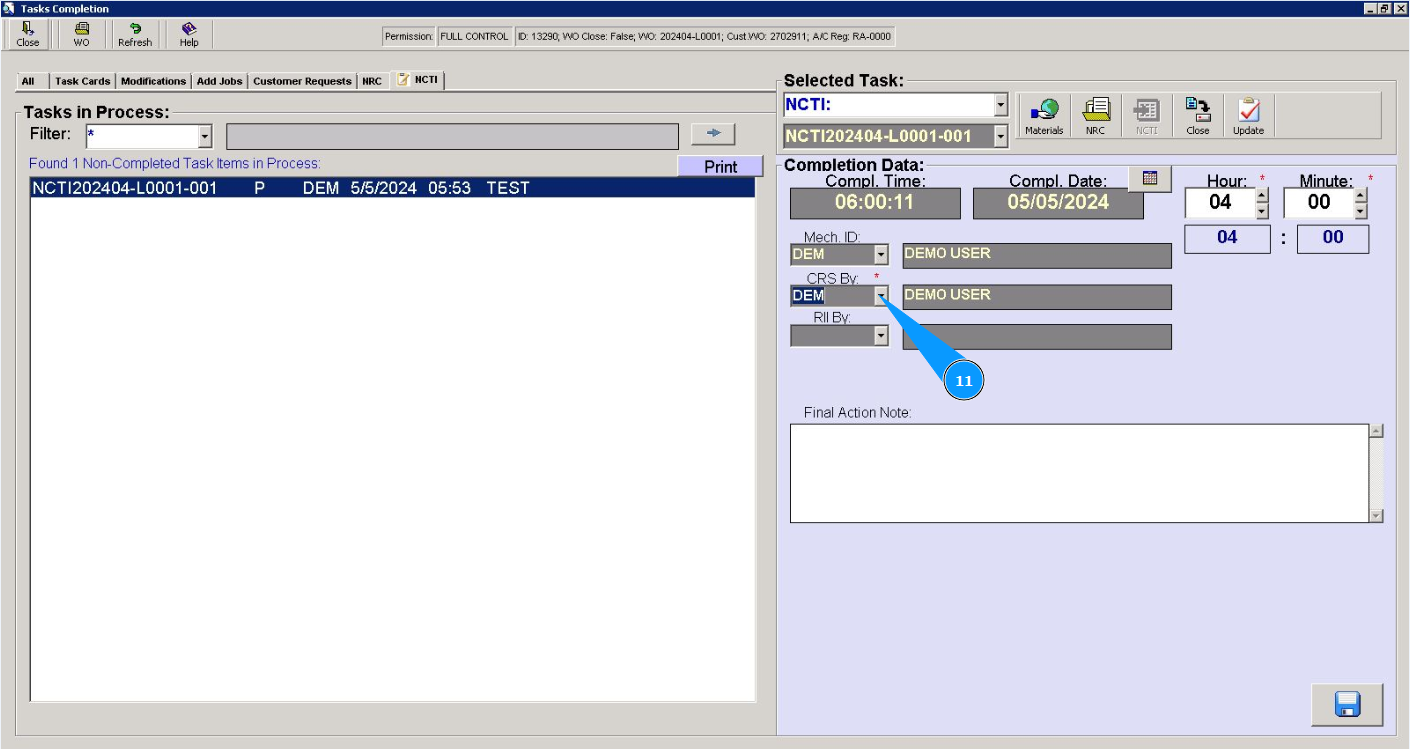This screenshot has width=1410, height=749.
Task: Click the read-only 00 minute display box
Action: click(x=1333, y=238)
